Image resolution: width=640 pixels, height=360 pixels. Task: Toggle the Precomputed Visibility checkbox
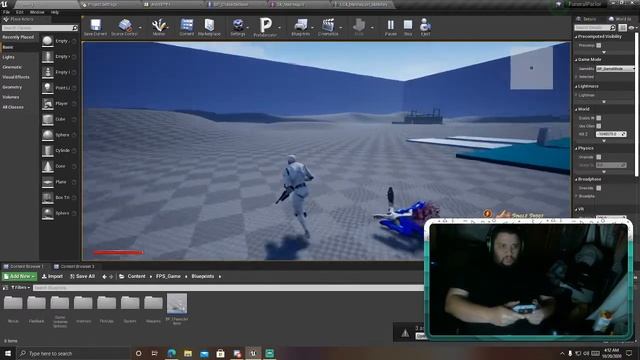(x=599, y=45)
